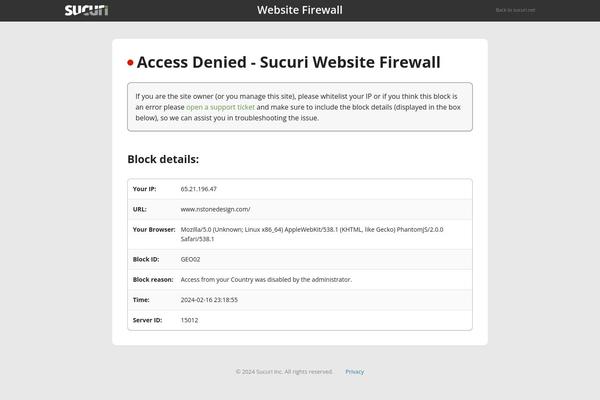Viewport: 600px width, 400px height.
Task: Click the 'Your IP:' row label
Action: [144, 189]
